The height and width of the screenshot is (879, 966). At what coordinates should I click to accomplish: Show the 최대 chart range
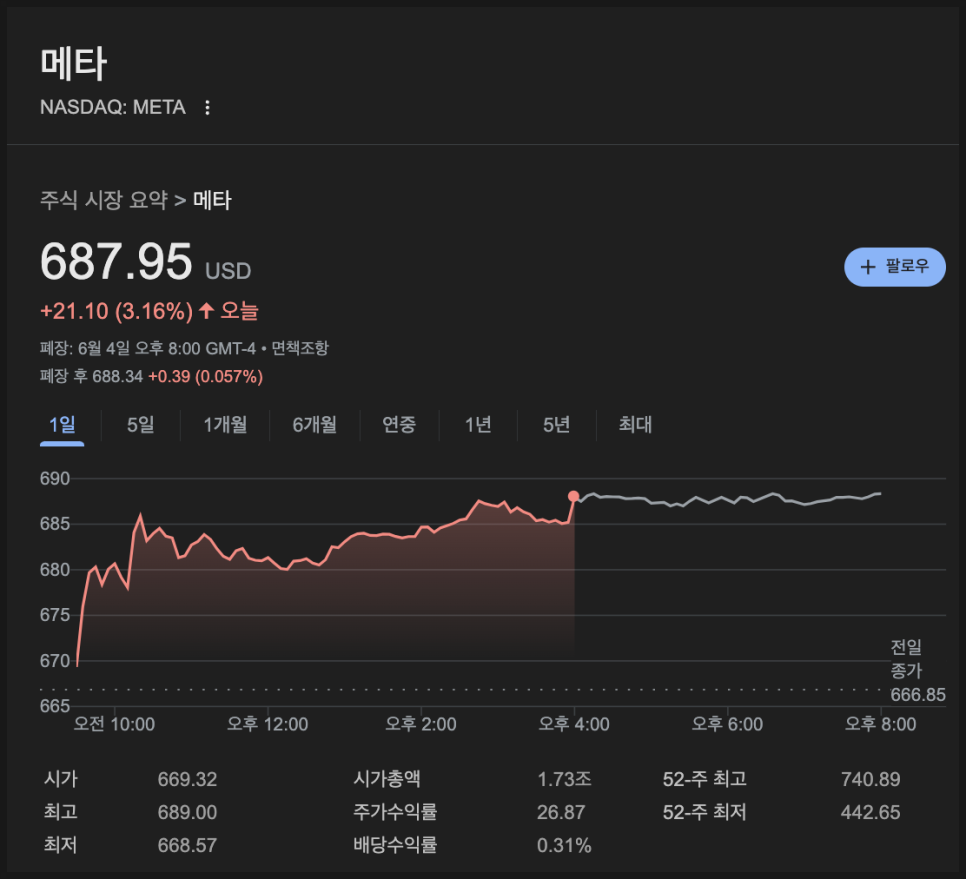(635, 424)
